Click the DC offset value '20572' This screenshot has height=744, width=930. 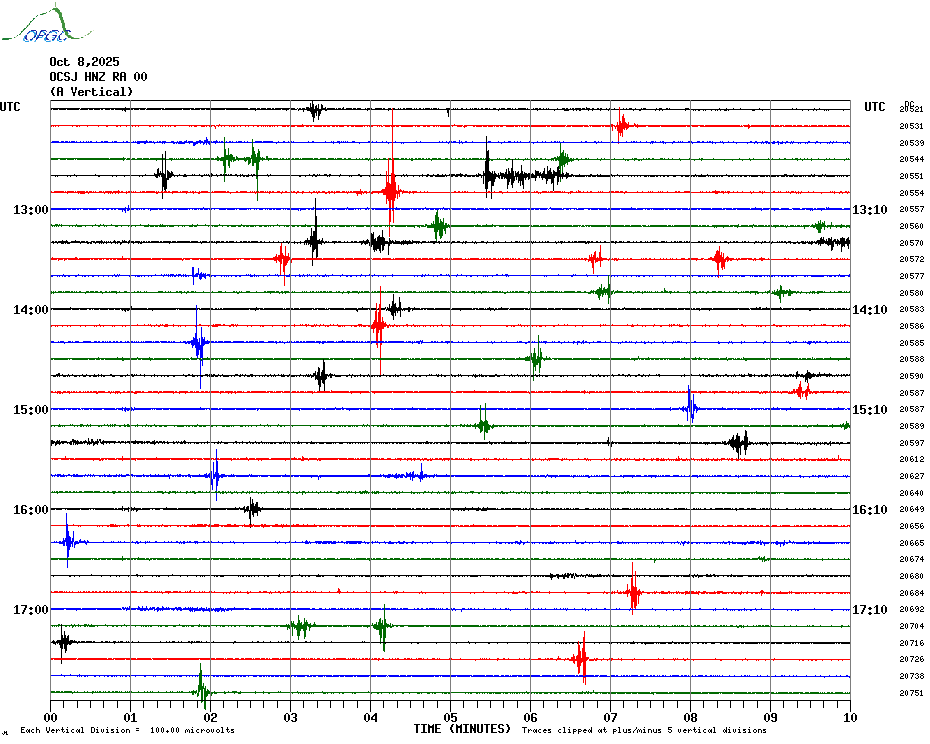pyautogui.click(x=912, y=259)
